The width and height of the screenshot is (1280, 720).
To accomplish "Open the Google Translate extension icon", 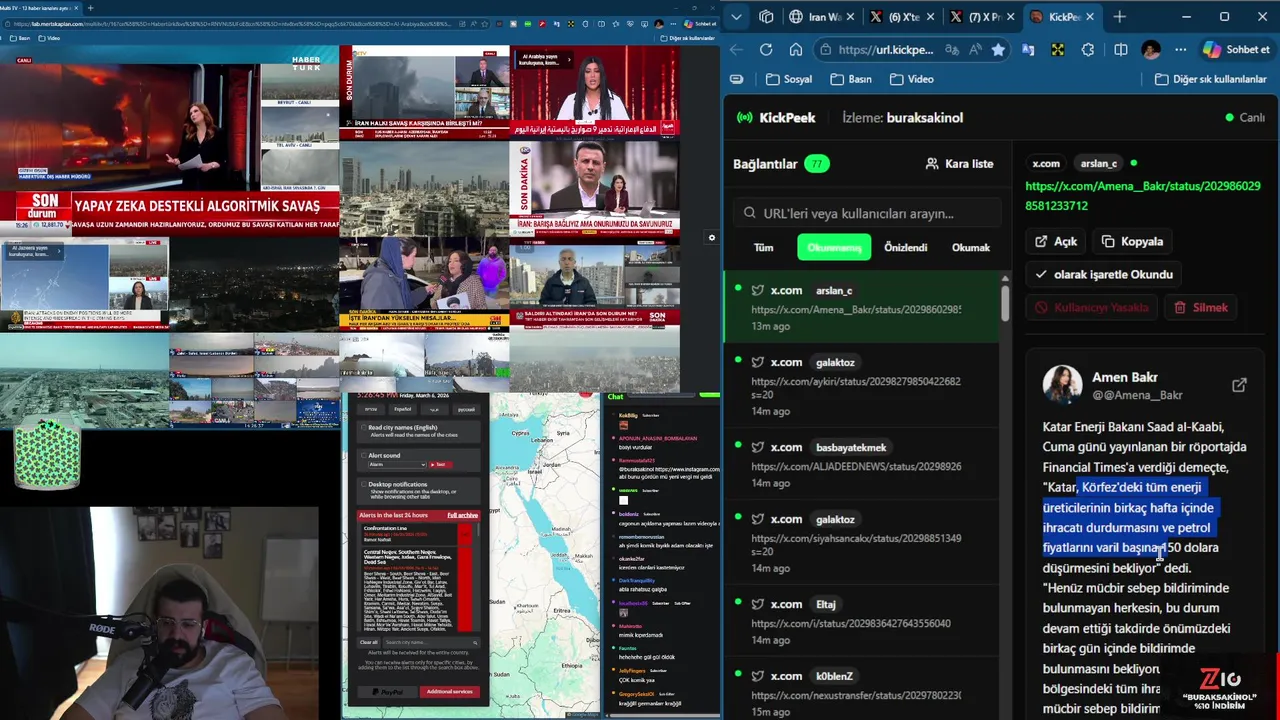I will 1028,49.
